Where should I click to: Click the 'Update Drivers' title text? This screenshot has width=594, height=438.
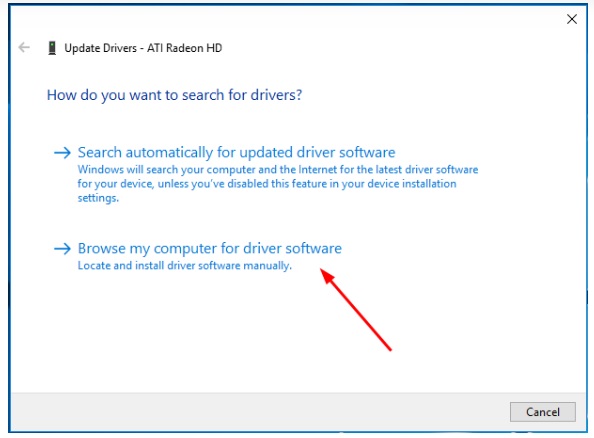(x=100, y=48)
